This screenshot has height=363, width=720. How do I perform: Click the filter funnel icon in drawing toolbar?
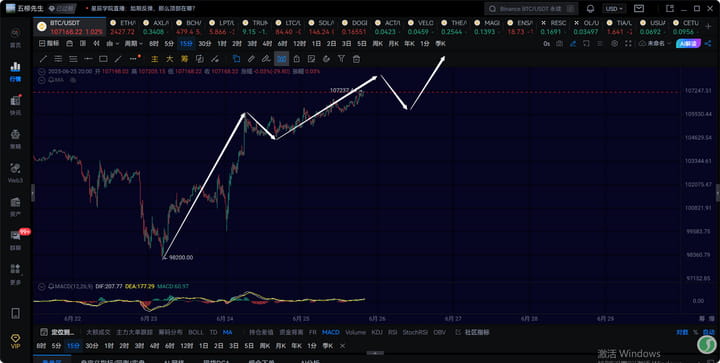(341, 59)
